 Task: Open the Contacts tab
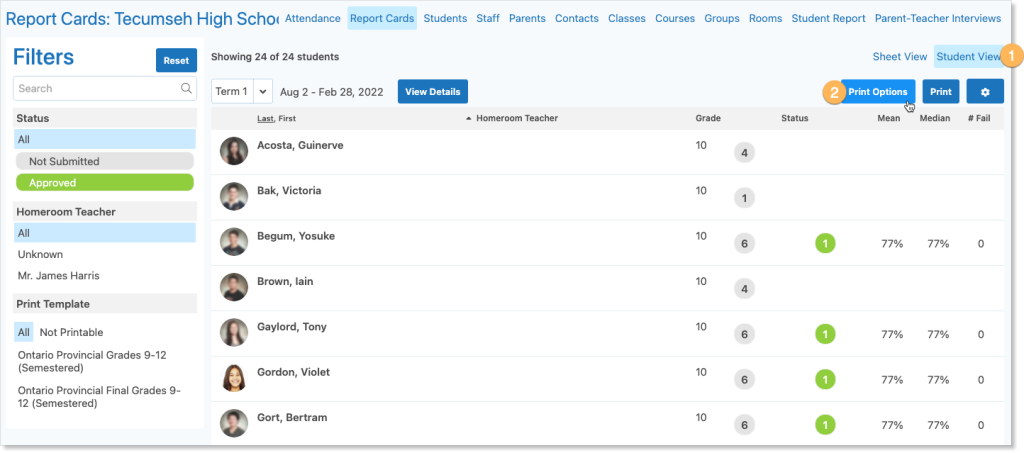click(577, 18)
